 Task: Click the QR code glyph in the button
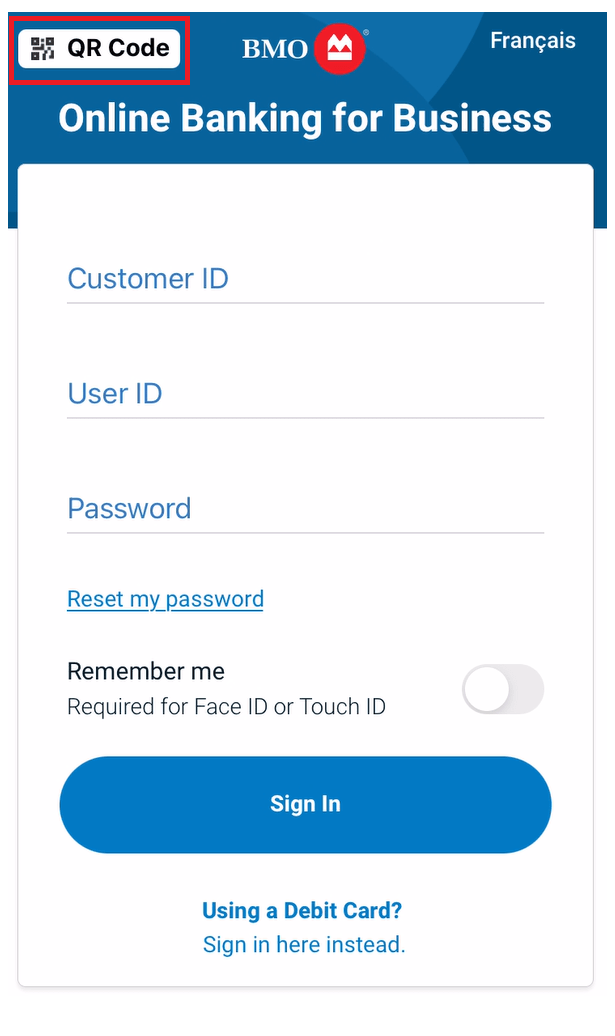pyautogui.click(x=42, y=46)
